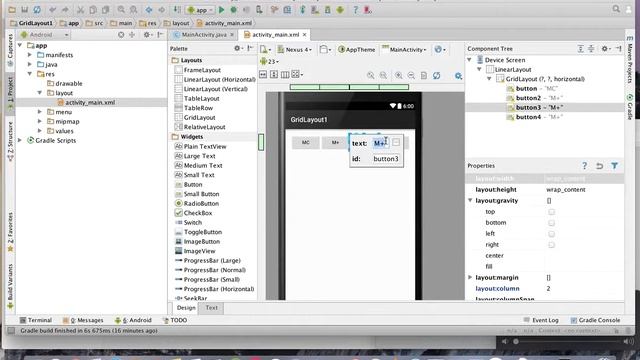Start debugging with the green bug icon

233,10
